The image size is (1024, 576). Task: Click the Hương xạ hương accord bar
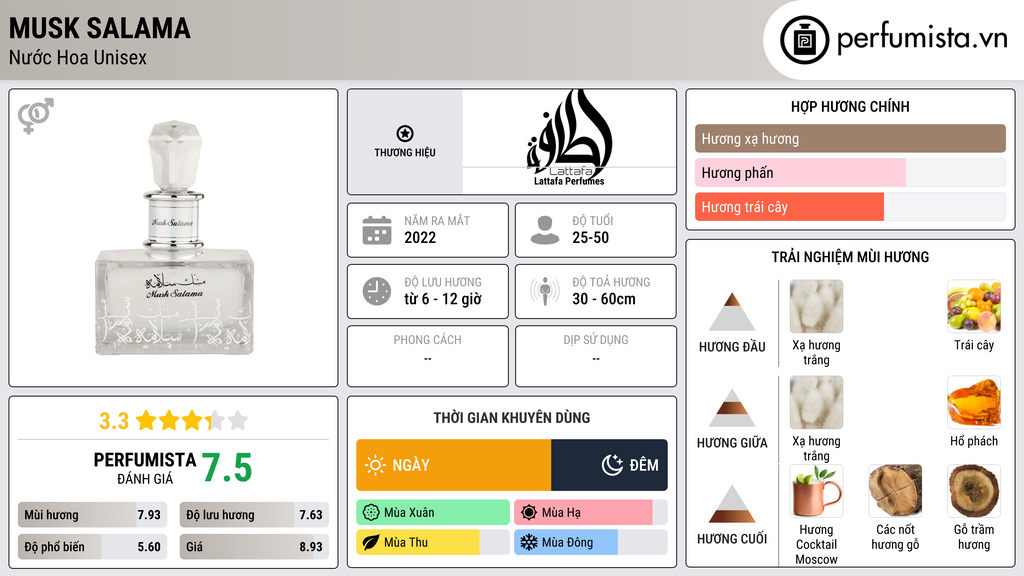tap(849, 139)
